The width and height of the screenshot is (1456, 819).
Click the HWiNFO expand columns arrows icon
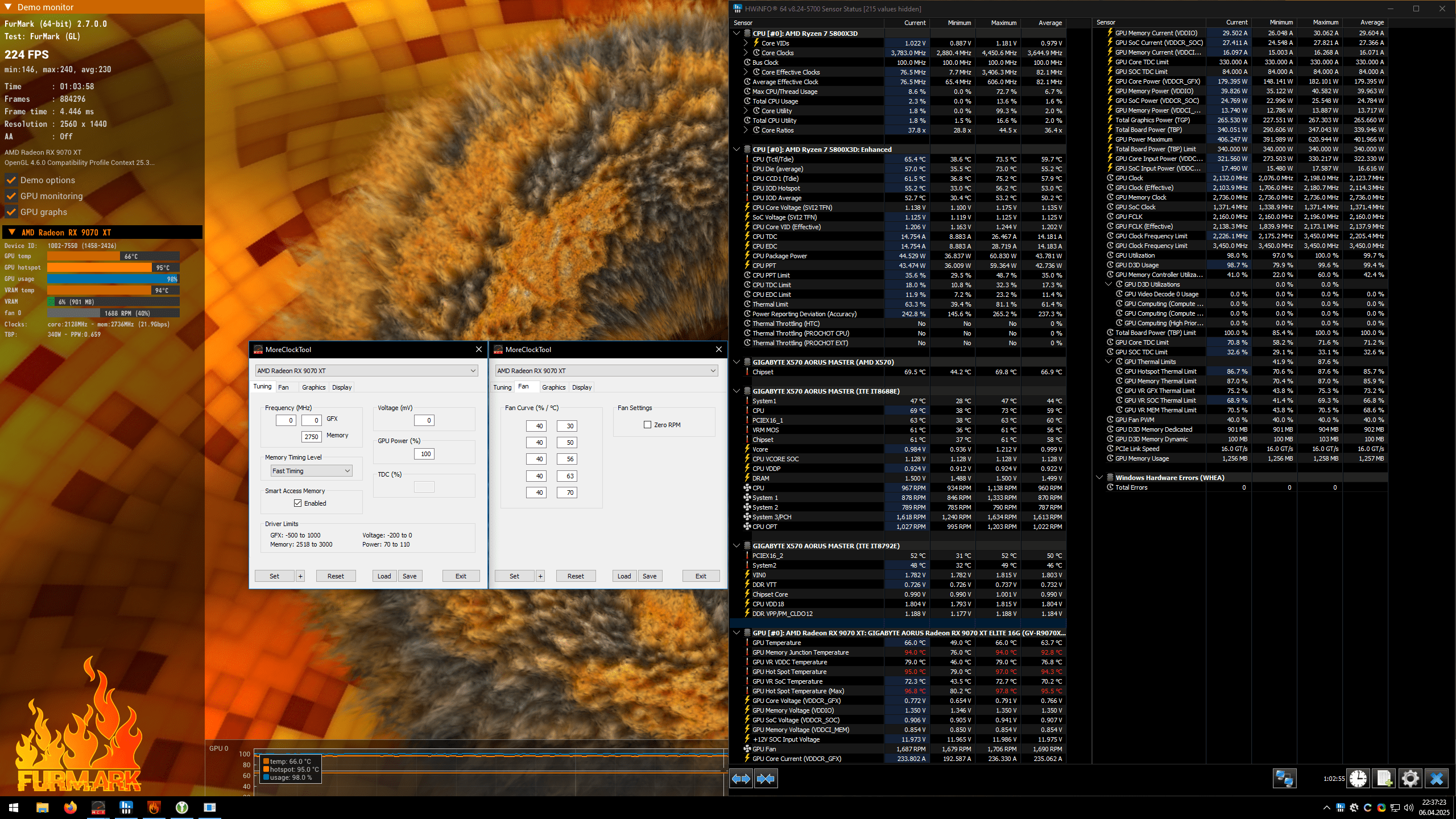[x=741, y=779]
